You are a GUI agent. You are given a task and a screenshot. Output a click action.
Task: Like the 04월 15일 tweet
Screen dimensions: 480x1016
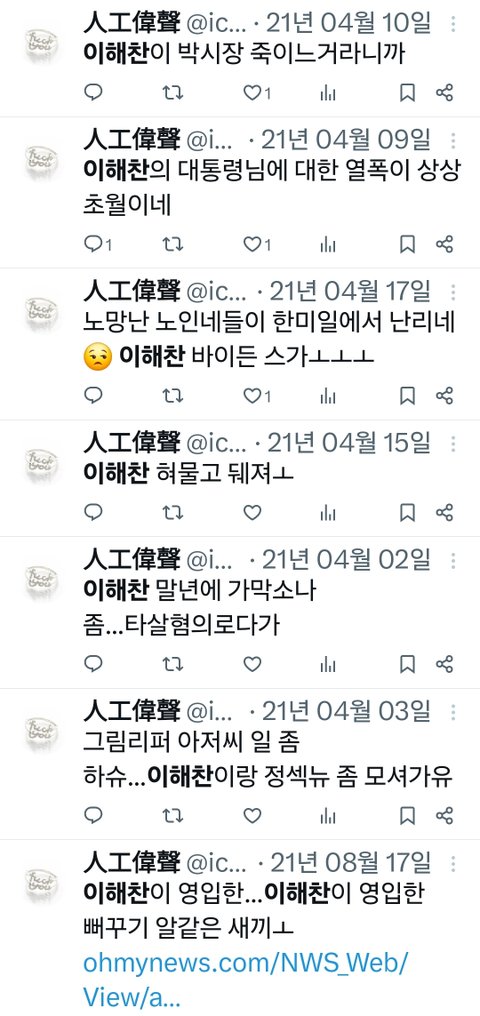[x=252, y=513]
